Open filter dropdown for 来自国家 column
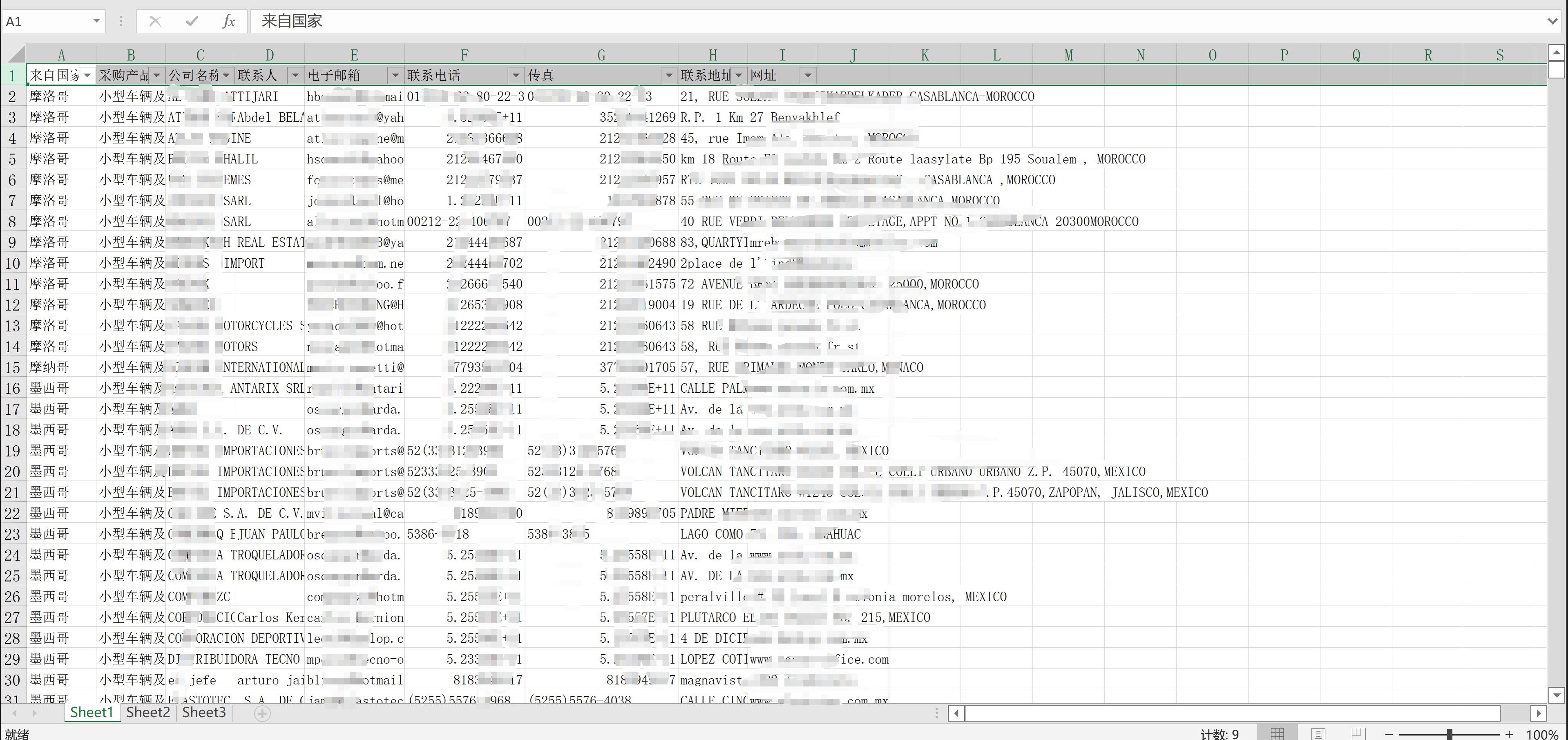 point(87,76)
